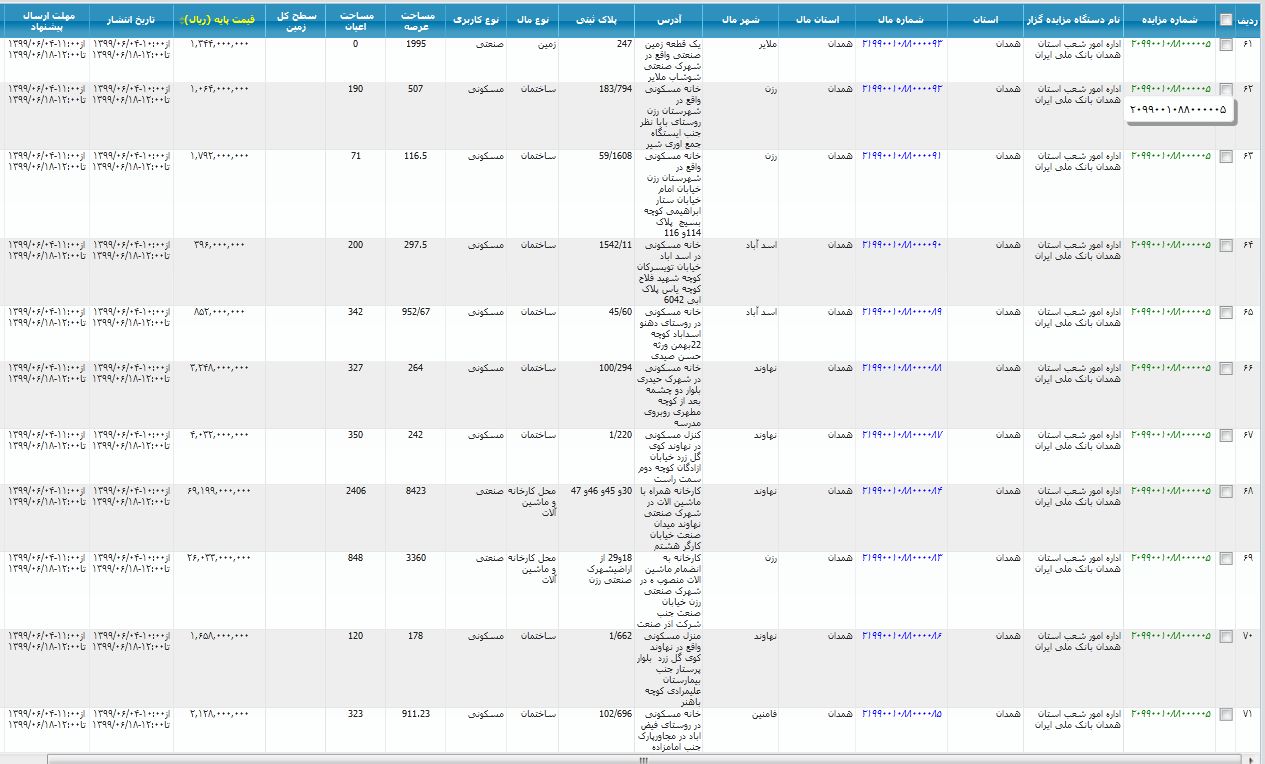Open the blue property number link in row ۶۱

click(902, 44)
